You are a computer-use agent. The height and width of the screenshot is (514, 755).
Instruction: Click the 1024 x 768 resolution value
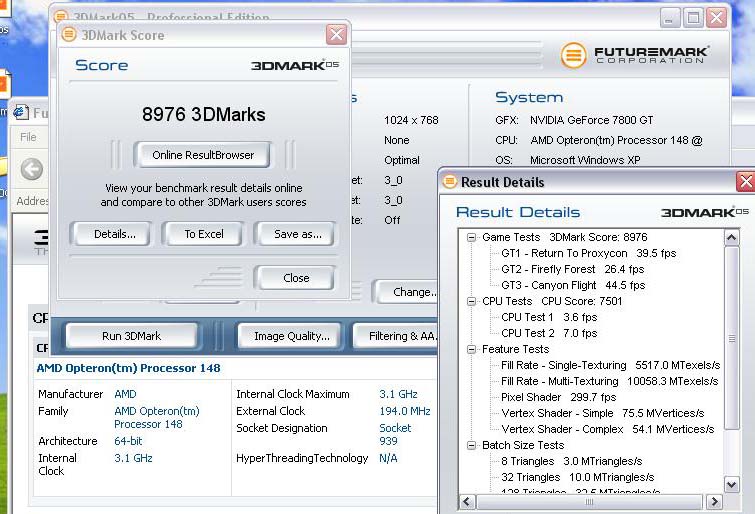(411, 120)
